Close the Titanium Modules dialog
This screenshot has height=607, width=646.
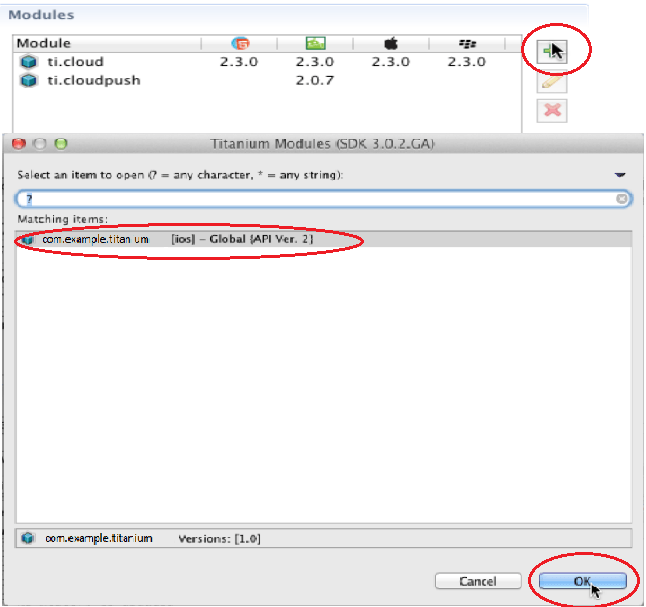19,144
